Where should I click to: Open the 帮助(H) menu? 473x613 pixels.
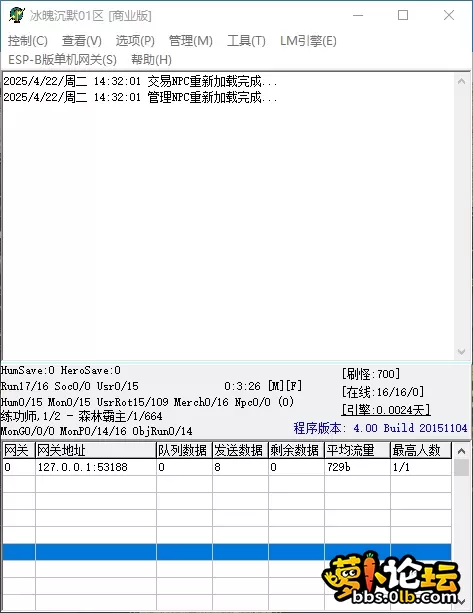pos(151,59)
